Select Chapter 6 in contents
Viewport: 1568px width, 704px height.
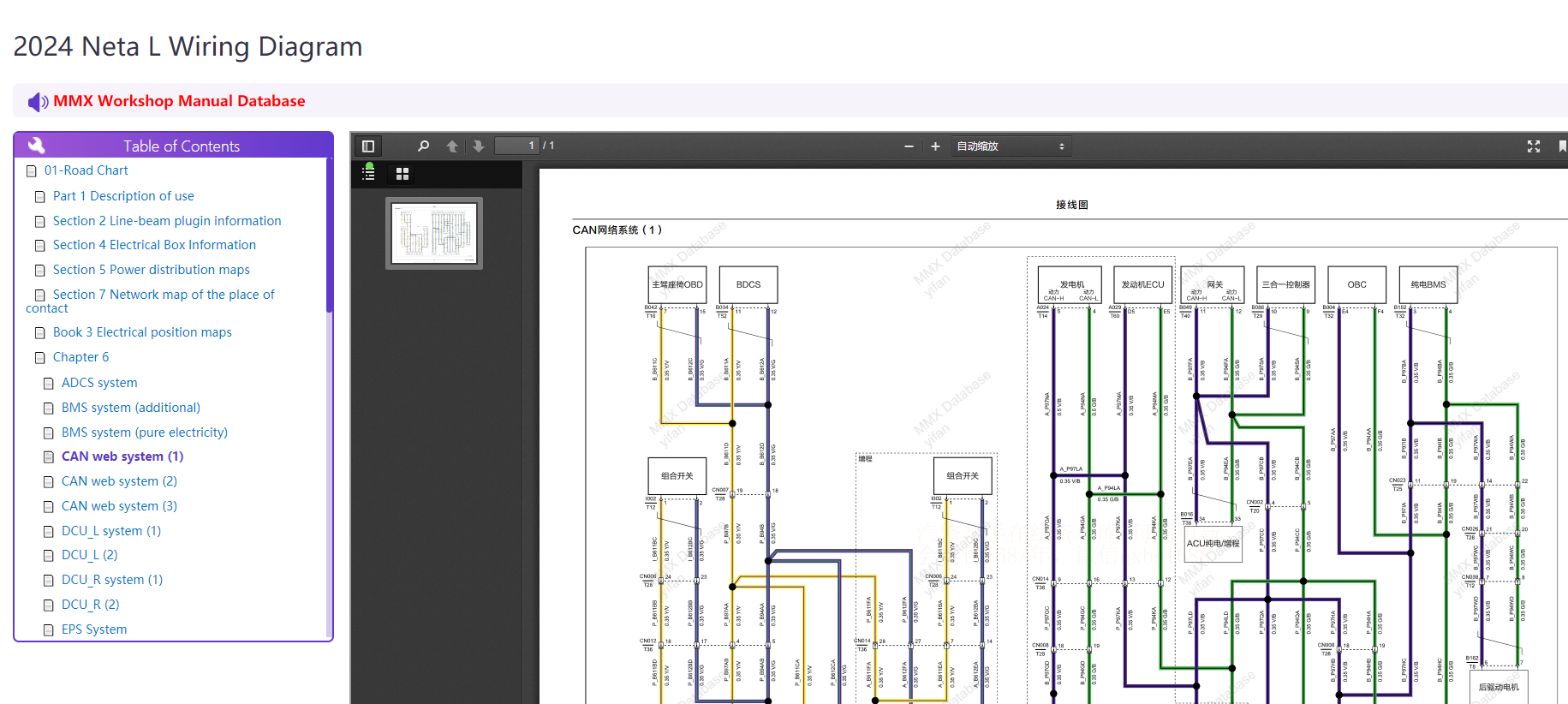pos(81,357)
